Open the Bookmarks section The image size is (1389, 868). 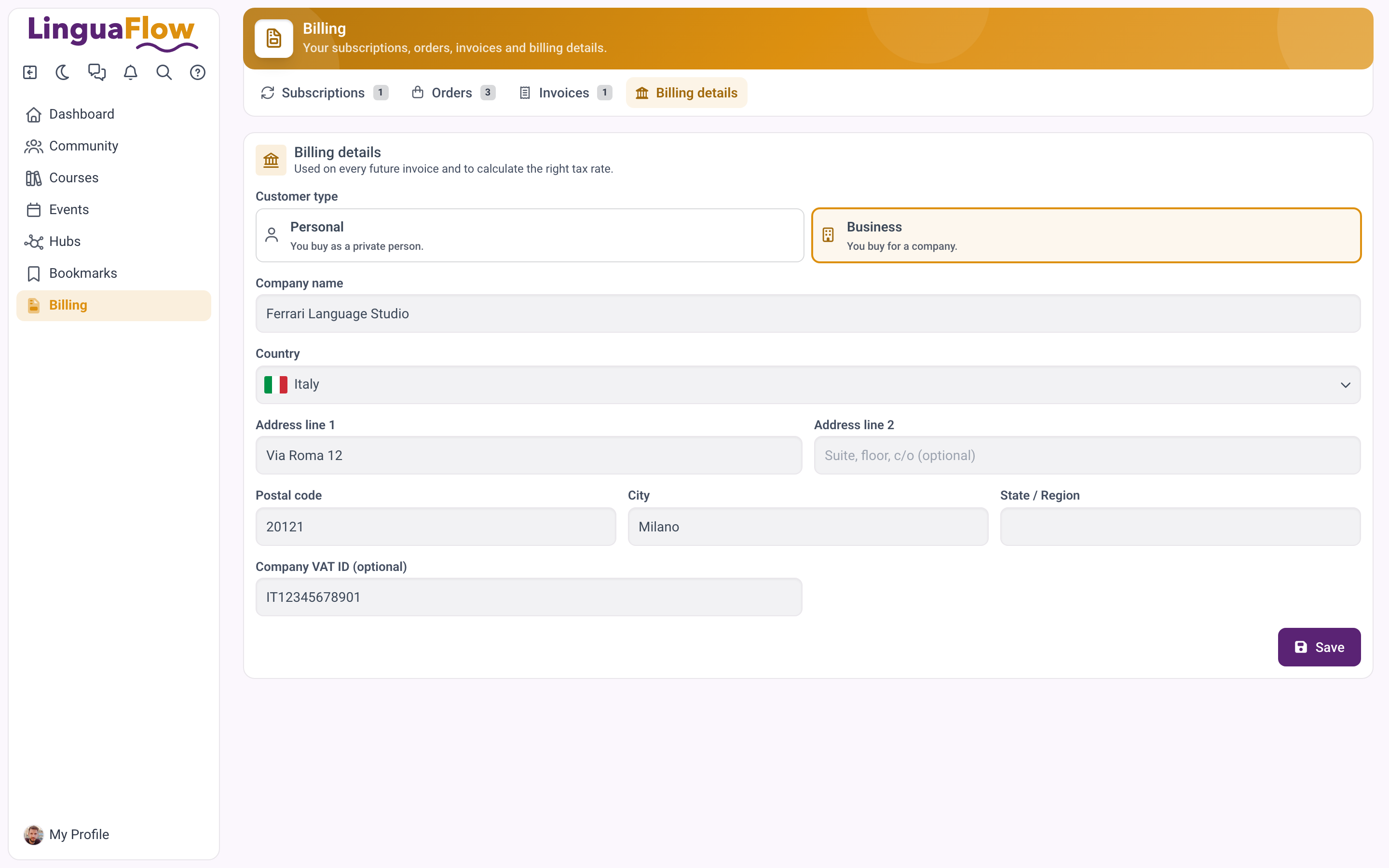[114, 273]
